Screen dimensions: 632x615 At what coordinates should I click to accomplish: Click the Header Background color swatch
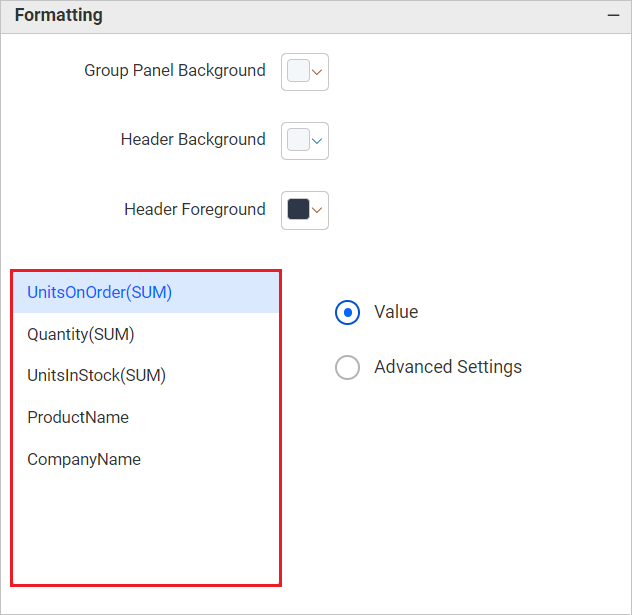pyautogui.click(x=298, y=140)
